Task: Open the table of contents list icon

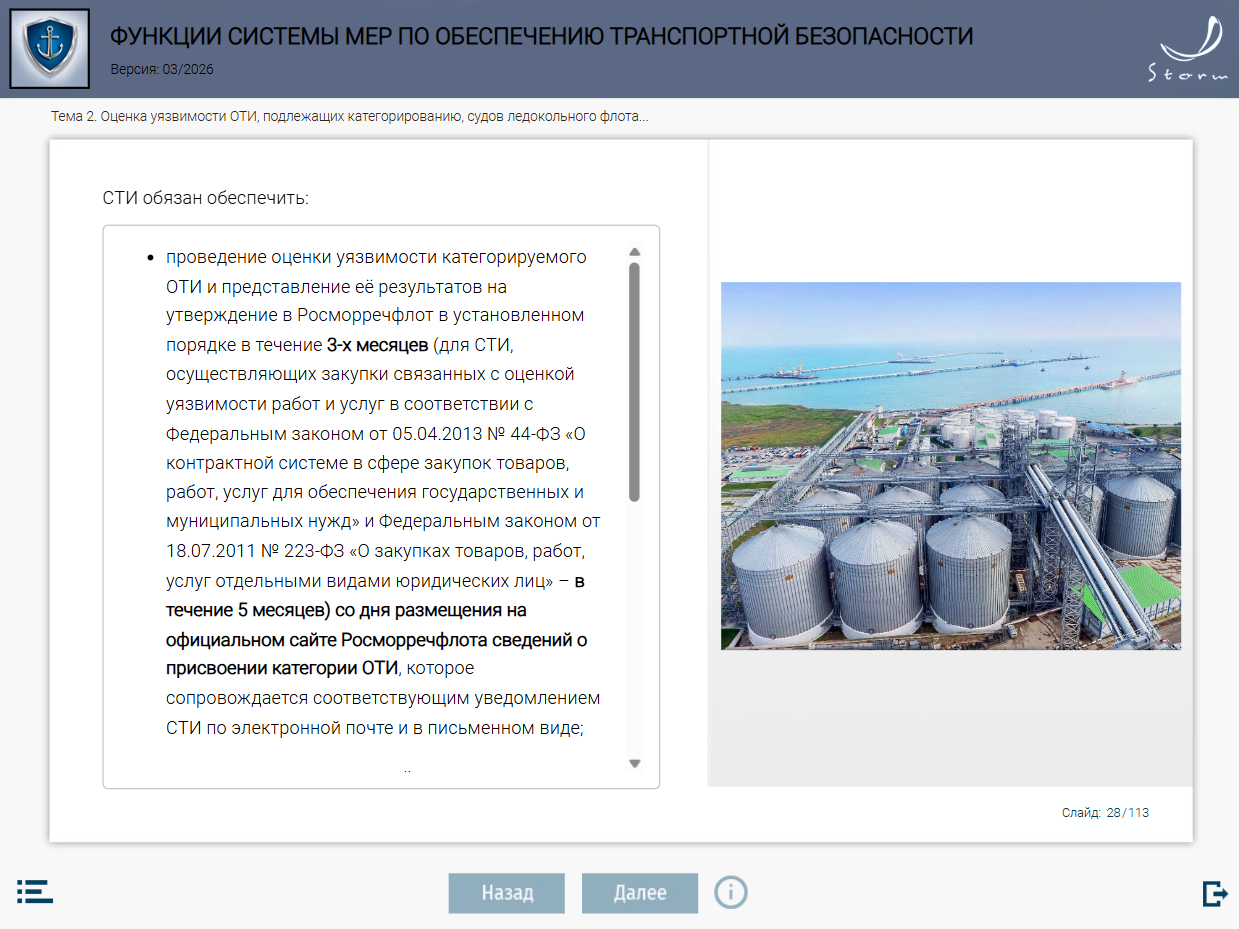Action: [x=35, y=892]
